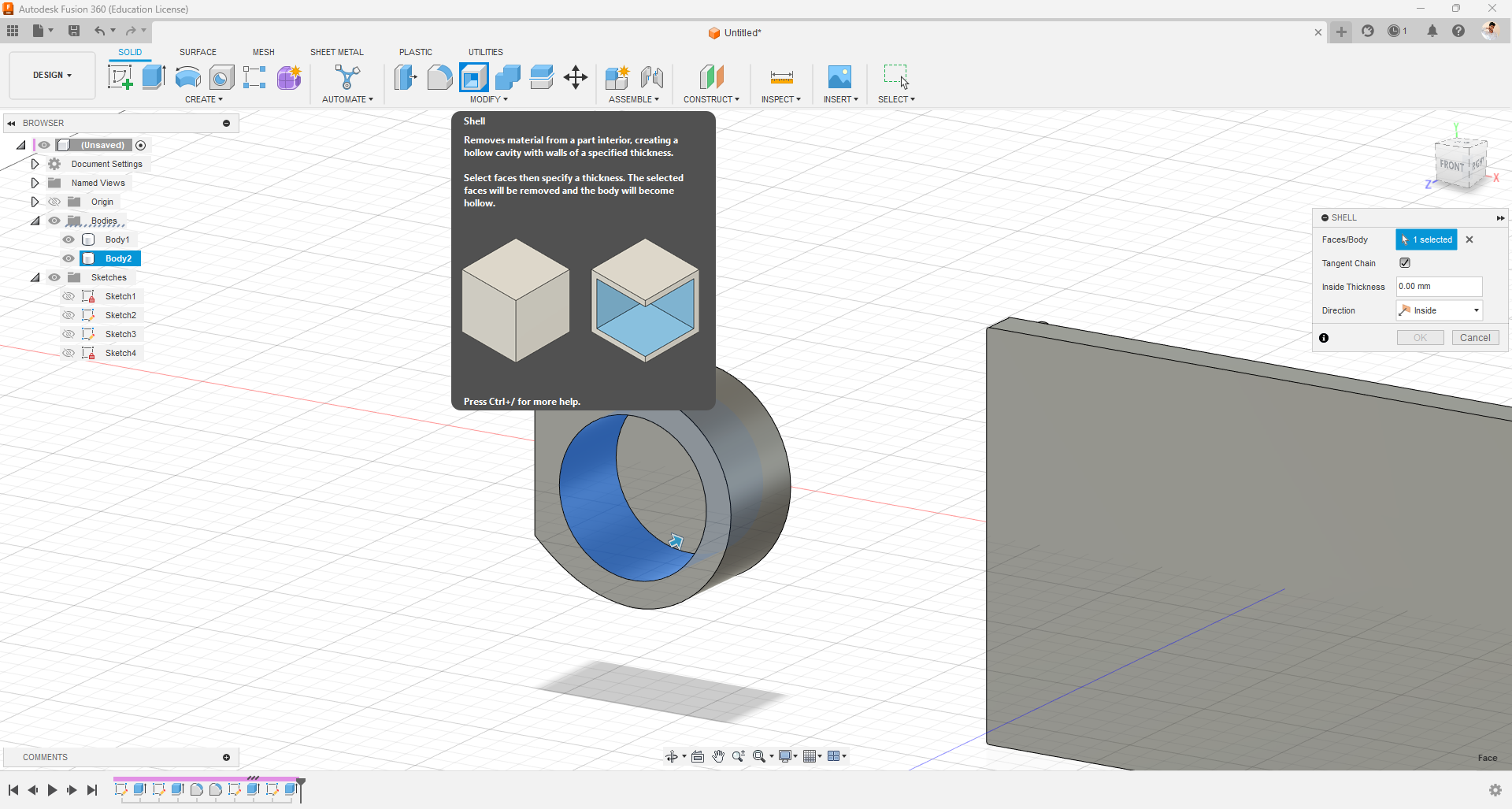Click the Combine tool icon
The height and width of the screenshot is (809, 1512).
point(508,77)
